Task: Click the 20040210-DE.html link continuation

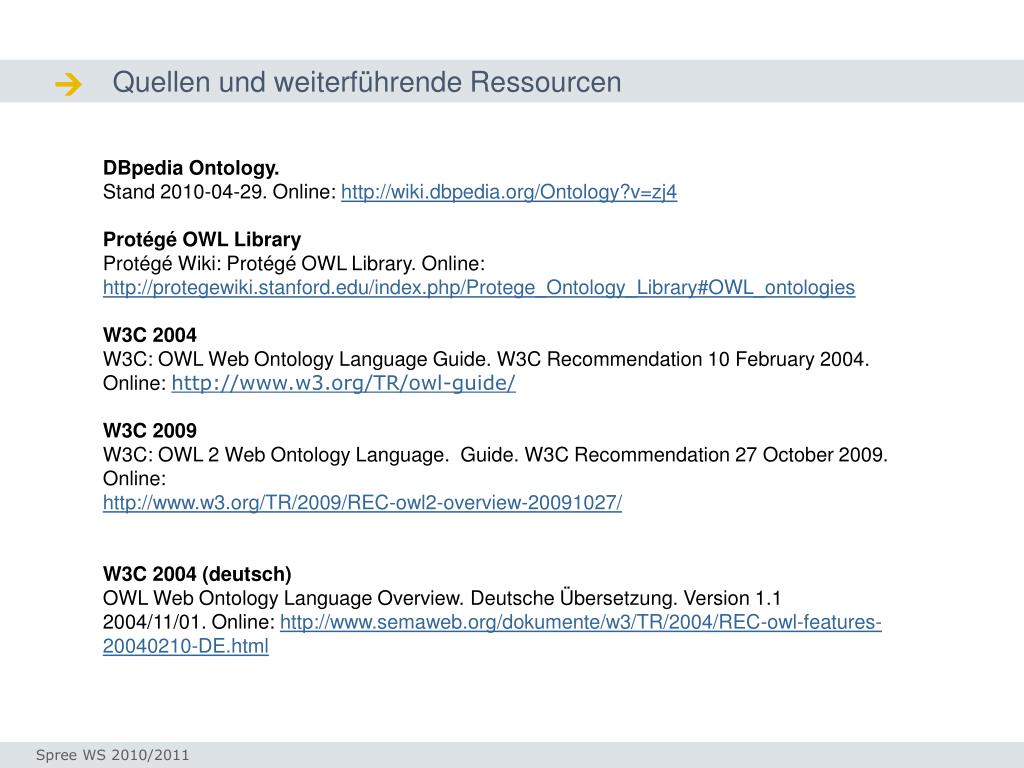Action: pos(185,646)
